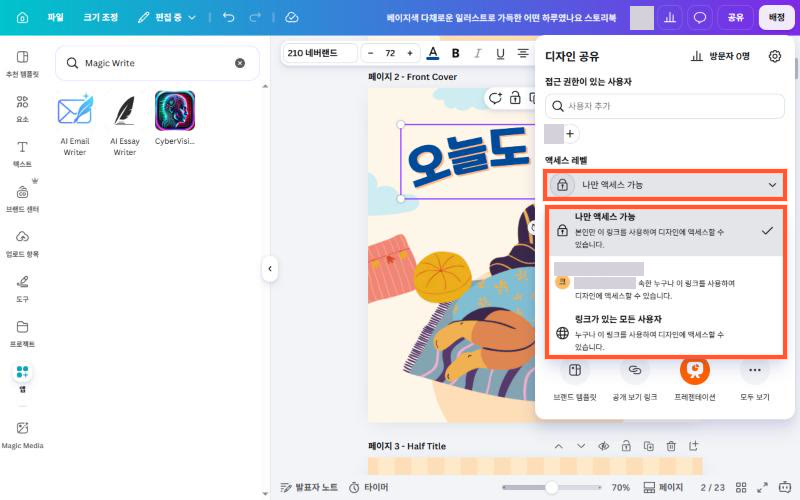Click 프레젠테이션 share option
This screenshot has height=500, width=800.
694,379
